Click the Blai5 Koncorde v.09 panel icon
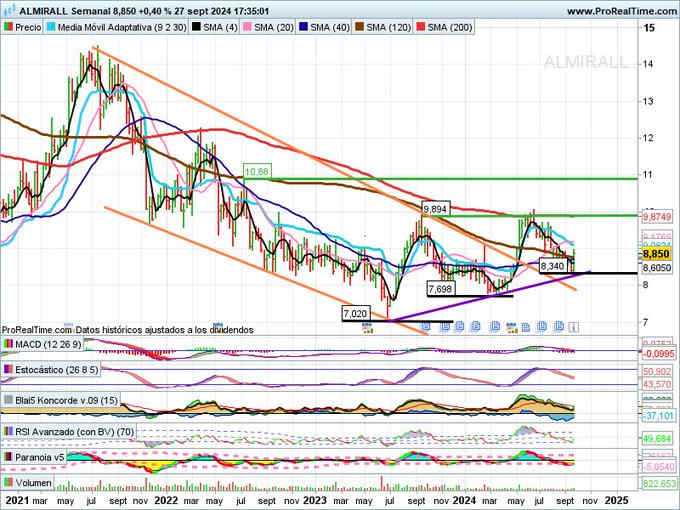The height and width of the screenshot is (510, 680). pyautogui.click(x=8, y=400)
